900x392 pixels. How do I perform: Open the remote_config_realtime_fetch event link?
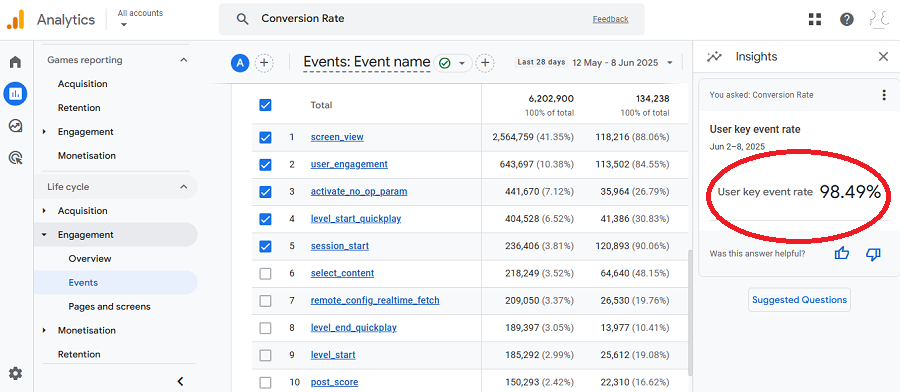375,300
